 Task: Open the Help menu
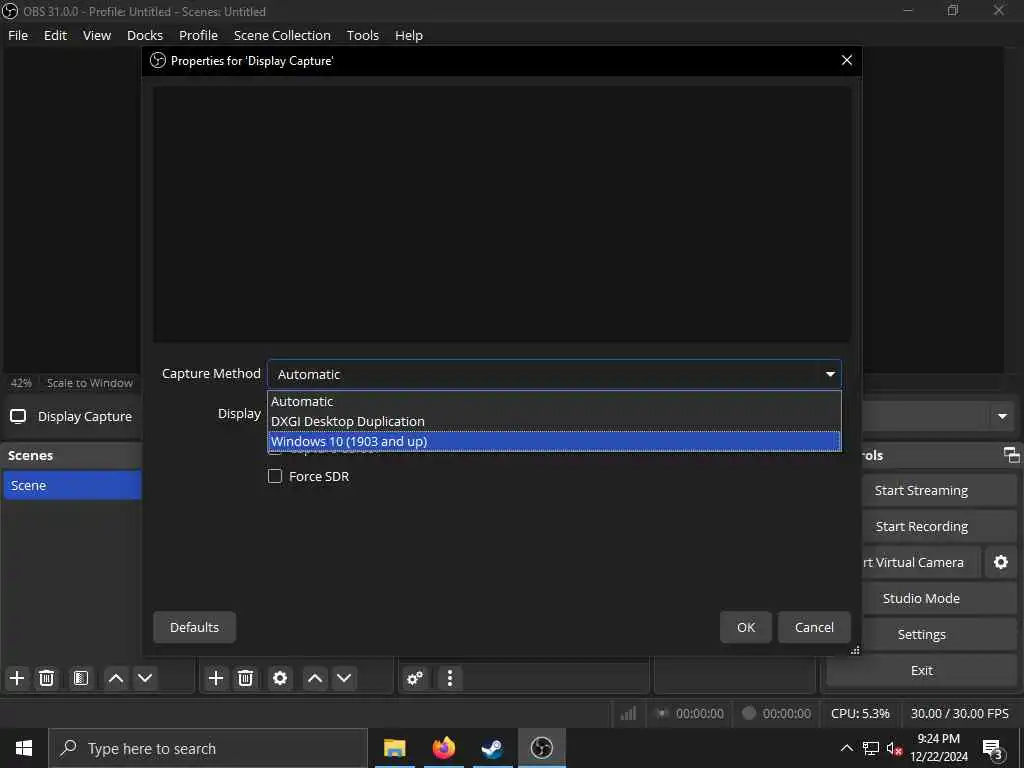[409, 35]
